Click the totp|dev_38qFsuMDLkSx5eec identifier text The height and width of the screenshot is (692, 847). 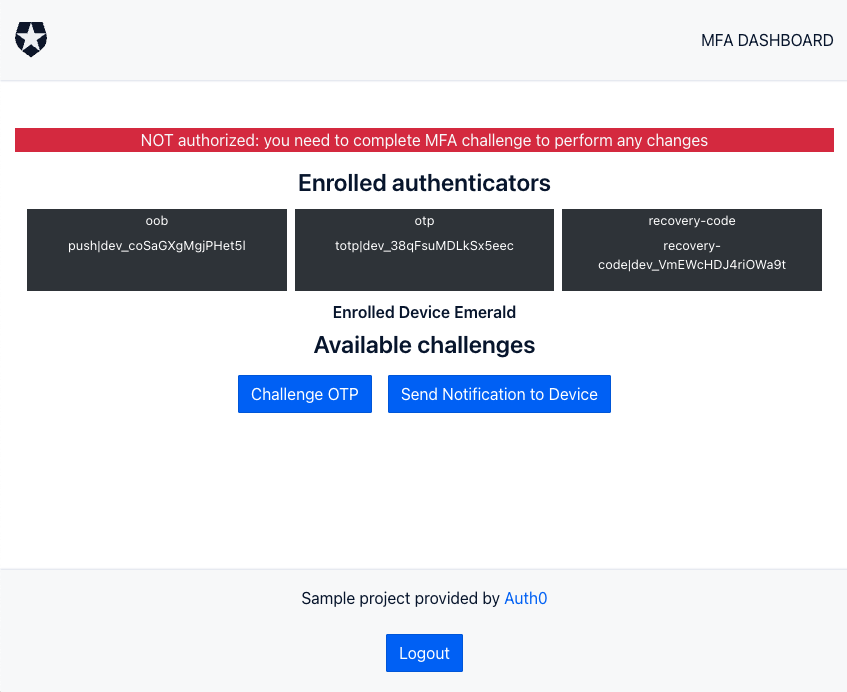pyautogui.click(x=424, y=246)
